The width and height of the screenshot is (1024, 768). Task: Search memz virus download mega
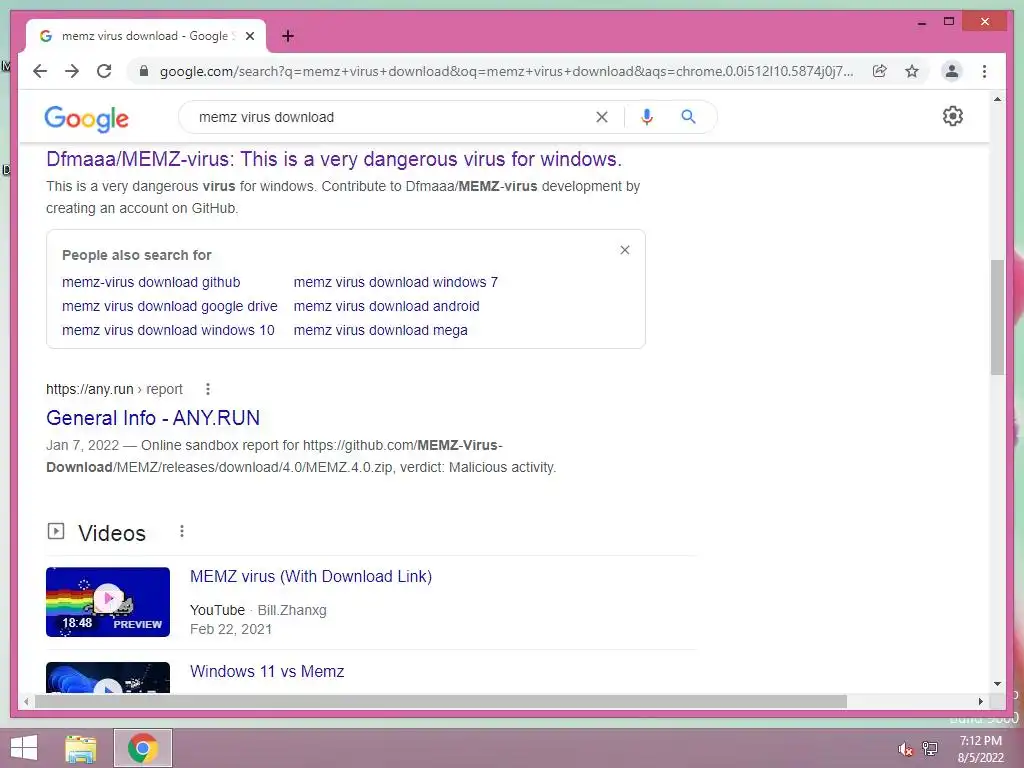click(381, 330)
